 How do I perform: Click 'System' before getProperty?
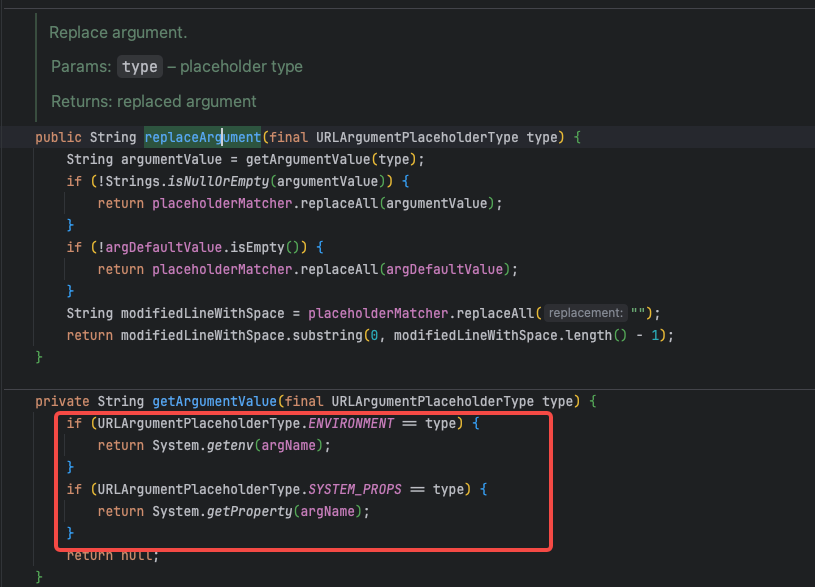point(175,512)
